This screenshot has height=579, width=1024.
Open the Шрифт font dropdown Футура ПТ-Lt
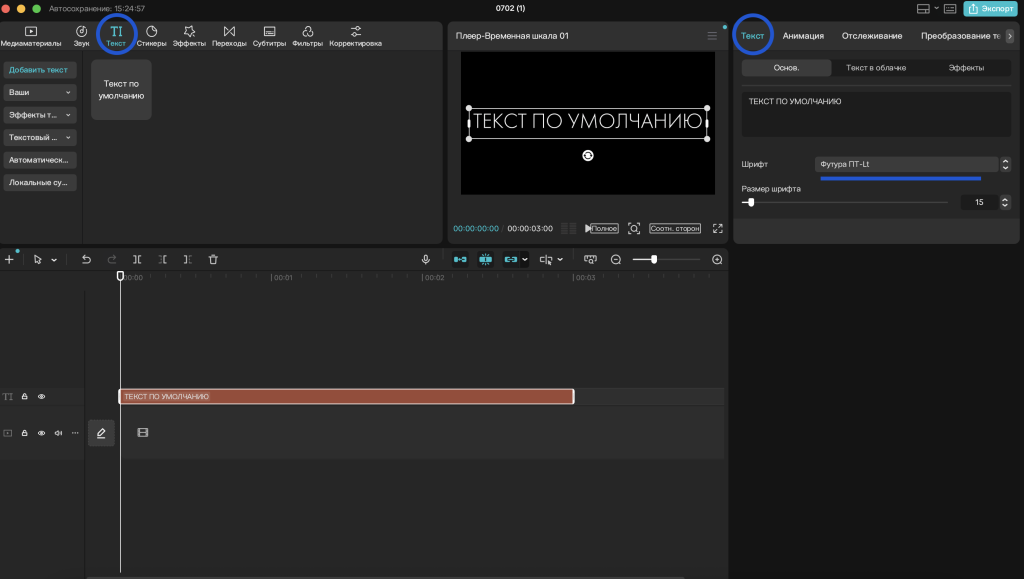906,164
